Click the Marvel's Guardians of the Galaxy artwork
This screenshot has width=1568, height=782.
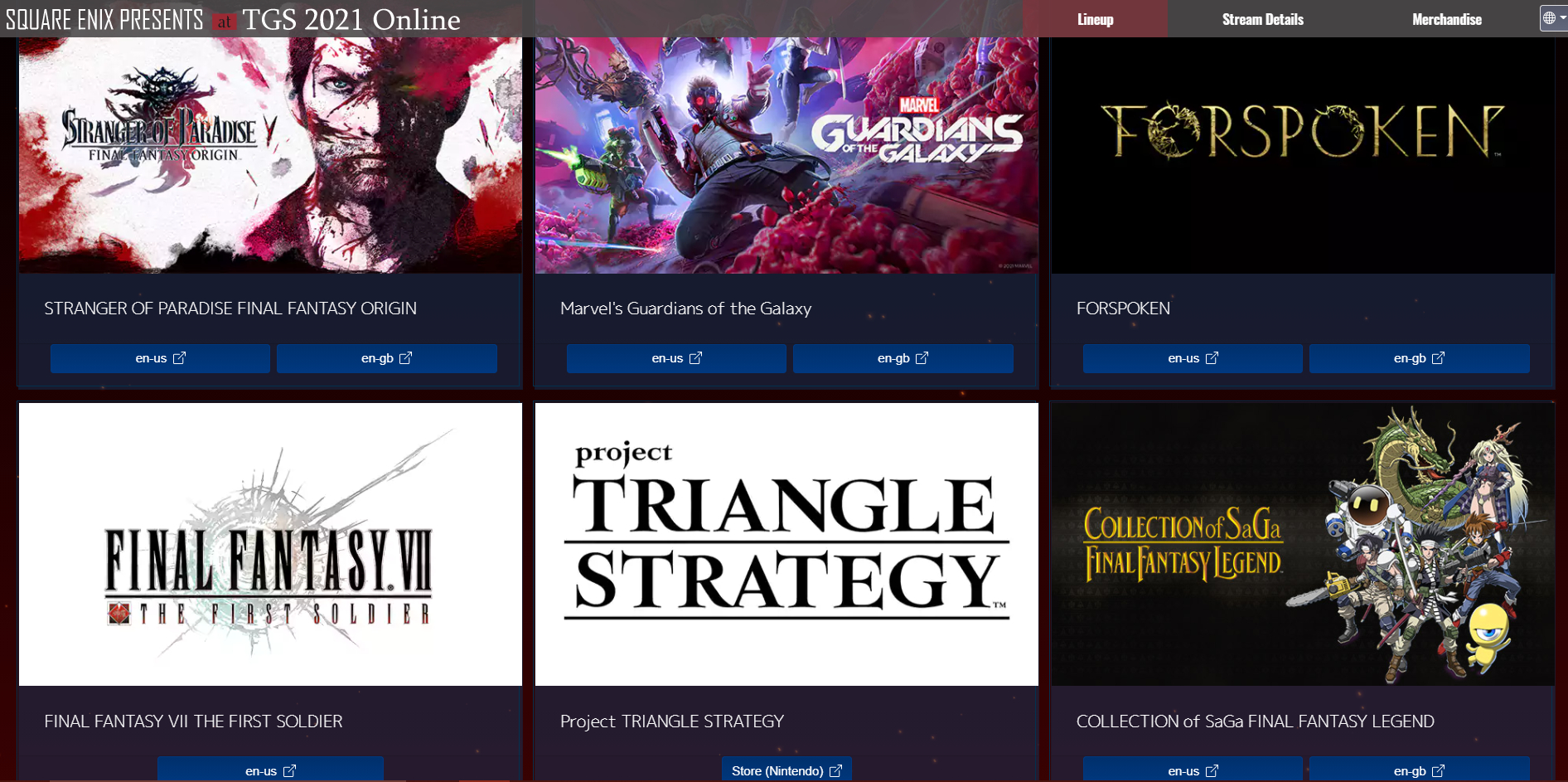pos(786,155)
